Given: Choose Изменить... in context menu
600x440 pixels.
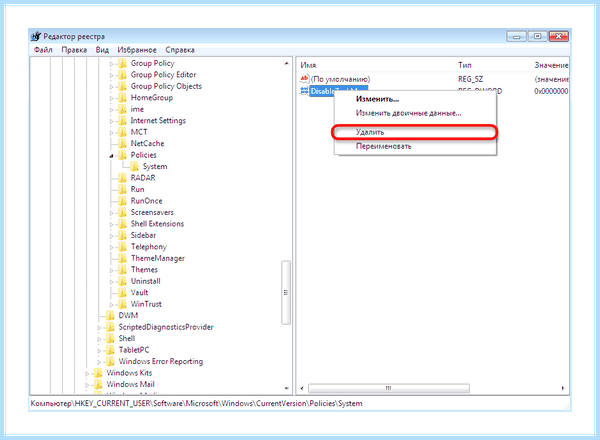Looking at the screenshot, I should [x=377, y=99].
